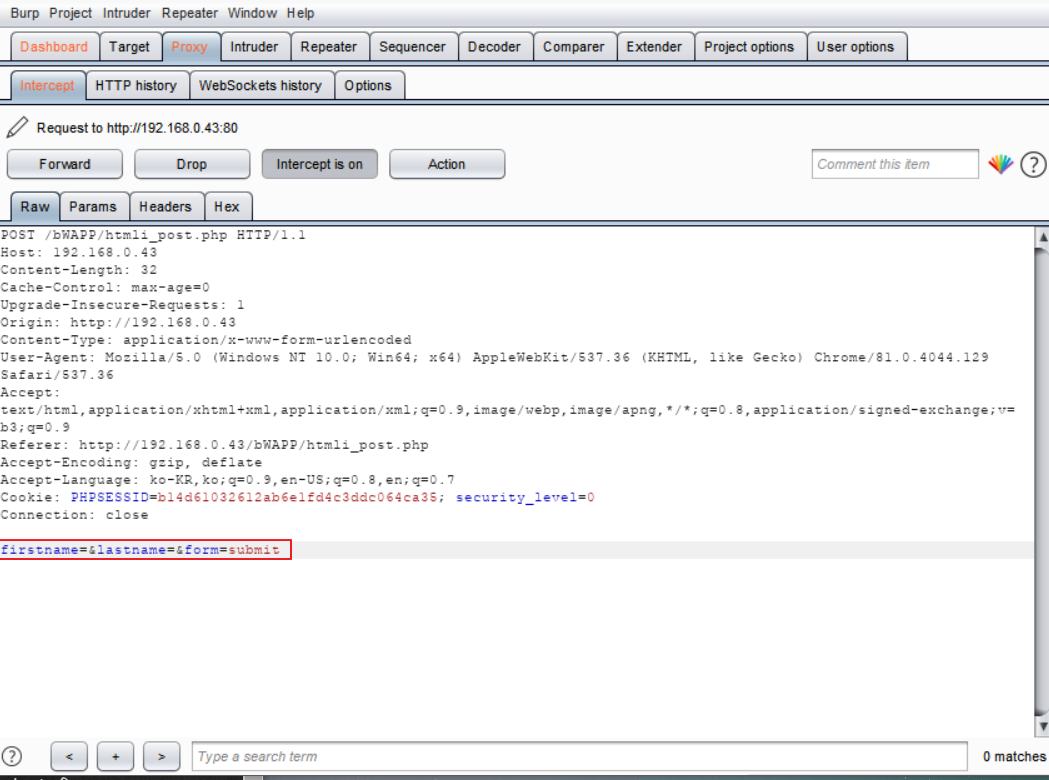The height and width of the screenshot is (780, 1049).
Task: Click the User-Agent header line
Action: click(x=494, y=366)
